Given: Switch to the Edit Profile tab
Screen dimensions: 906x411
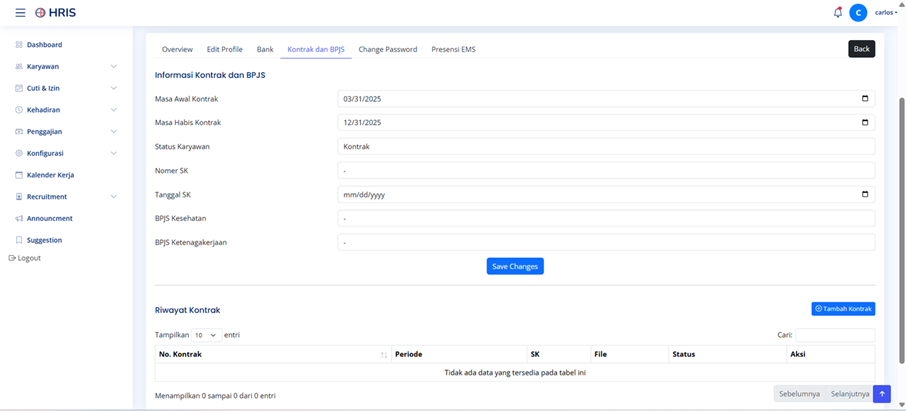Looking at the screenshot, I should click(x=225, y=50).
